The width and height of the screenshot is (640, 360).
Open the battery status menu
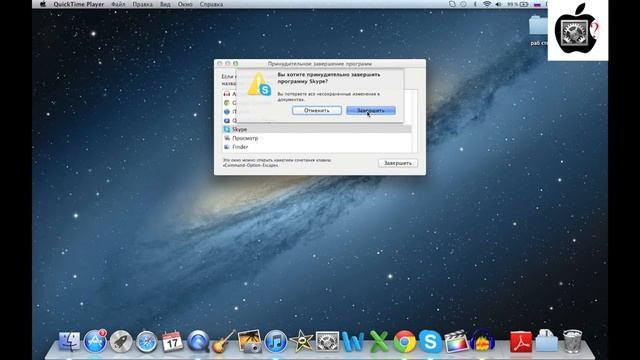point(518,4)
